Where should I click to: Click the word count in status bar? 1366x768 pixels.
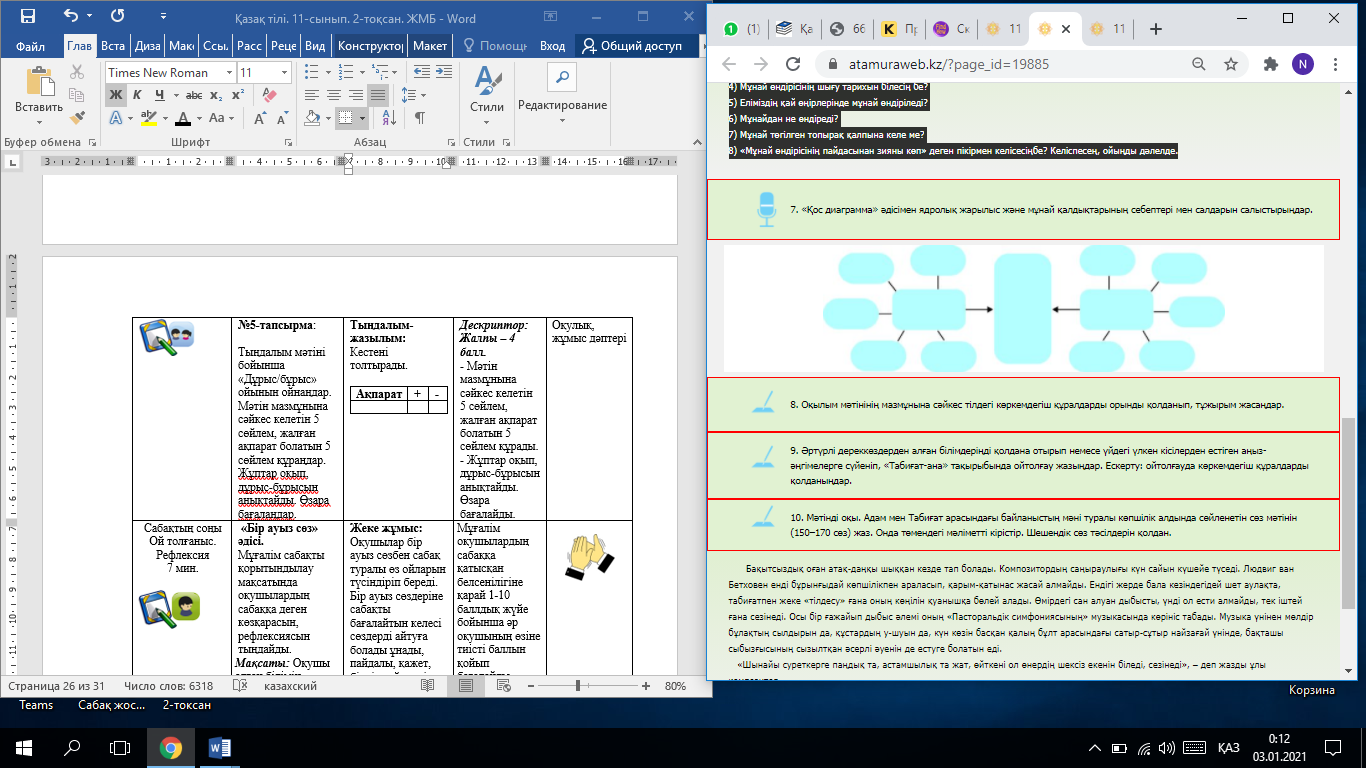(x=167, y=687)
